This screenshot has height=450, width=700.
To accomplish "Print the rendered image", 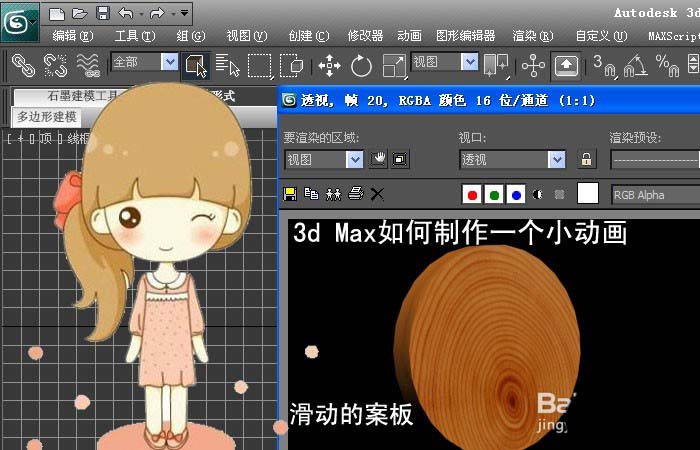I will pyautogui.click(x=356, y=194).
